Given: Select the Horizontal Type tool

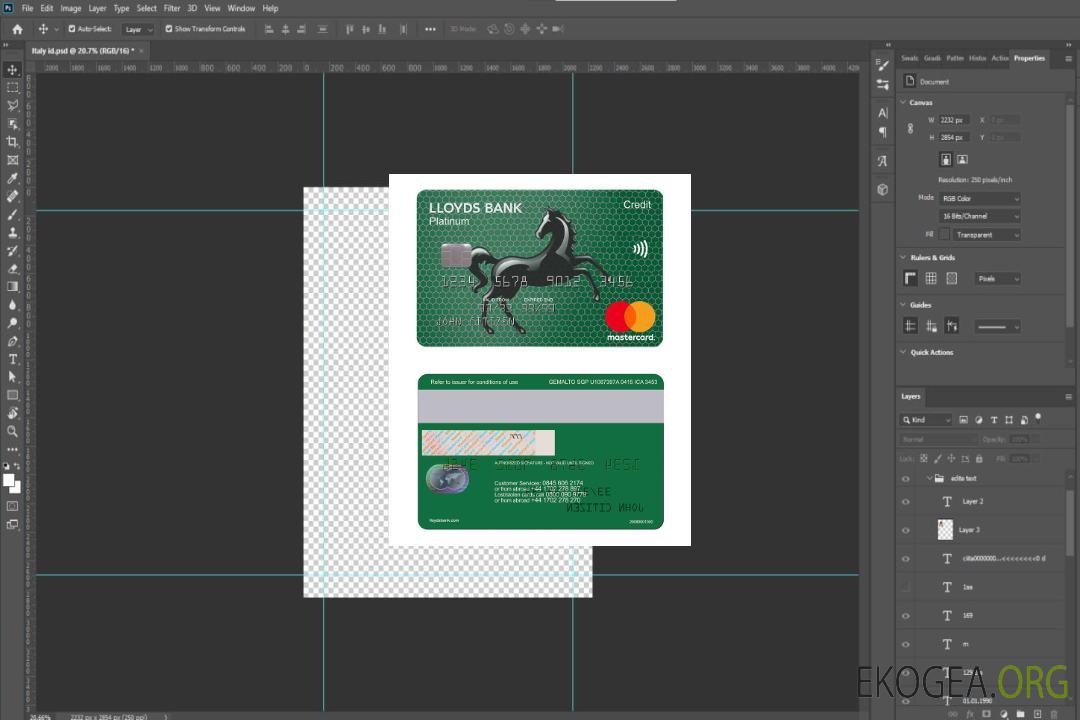Looking at the screenshot, I should 12,359.
